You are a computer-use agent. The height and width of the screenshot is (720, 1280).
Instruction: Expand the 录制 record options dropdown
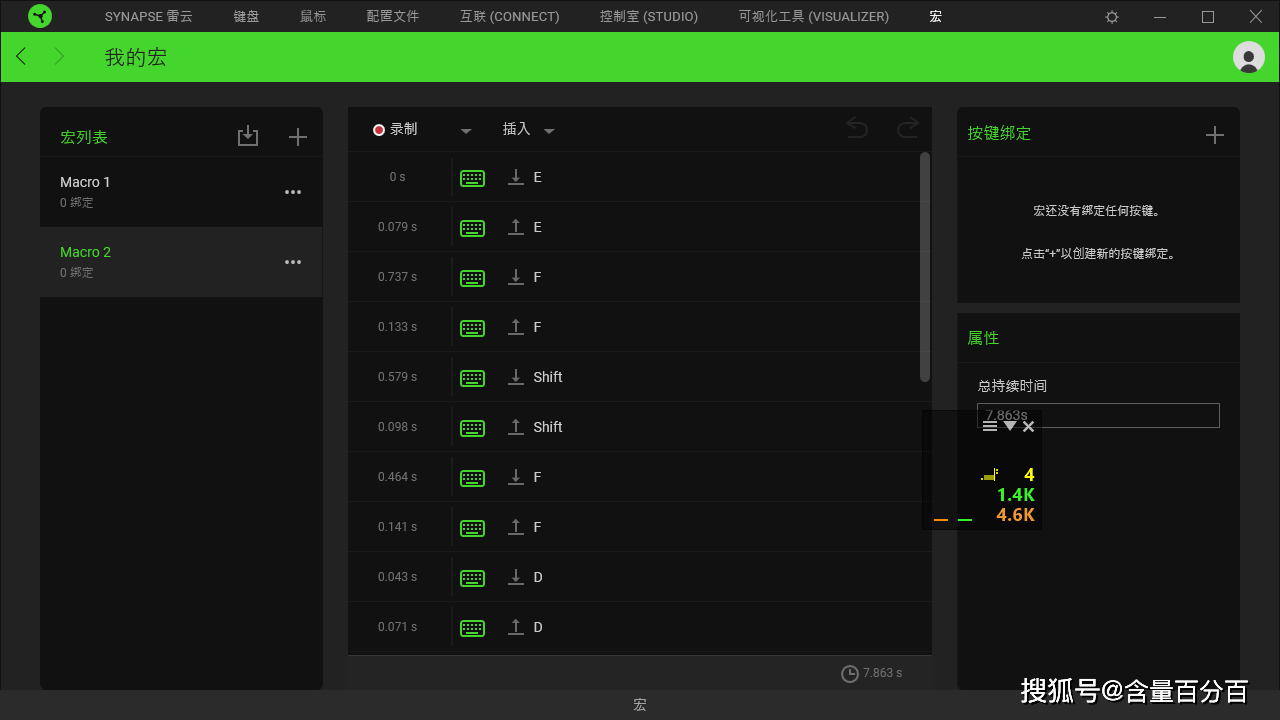(x=466, y=131)
